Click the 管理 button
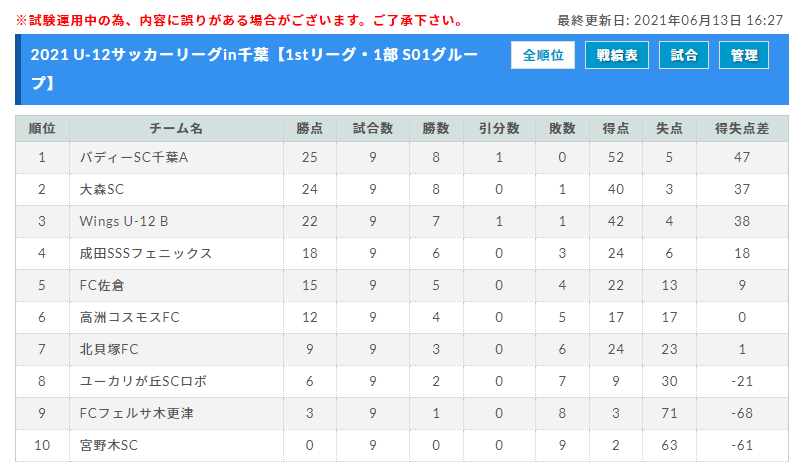802x475 pixels. pyautogui.click(x=744, y=55)
